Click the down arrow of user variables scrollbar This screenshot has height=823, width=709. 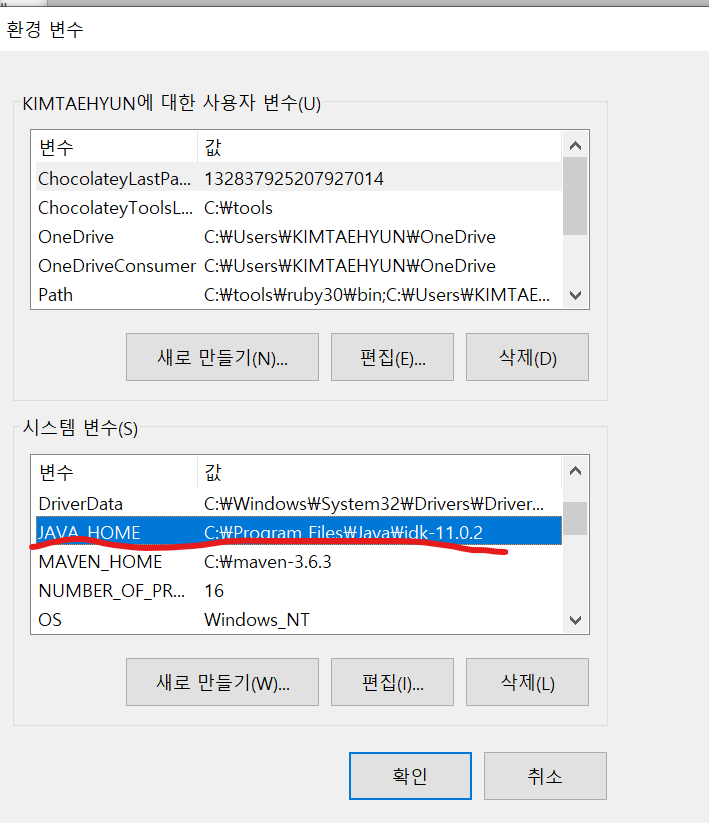[575, 295]
